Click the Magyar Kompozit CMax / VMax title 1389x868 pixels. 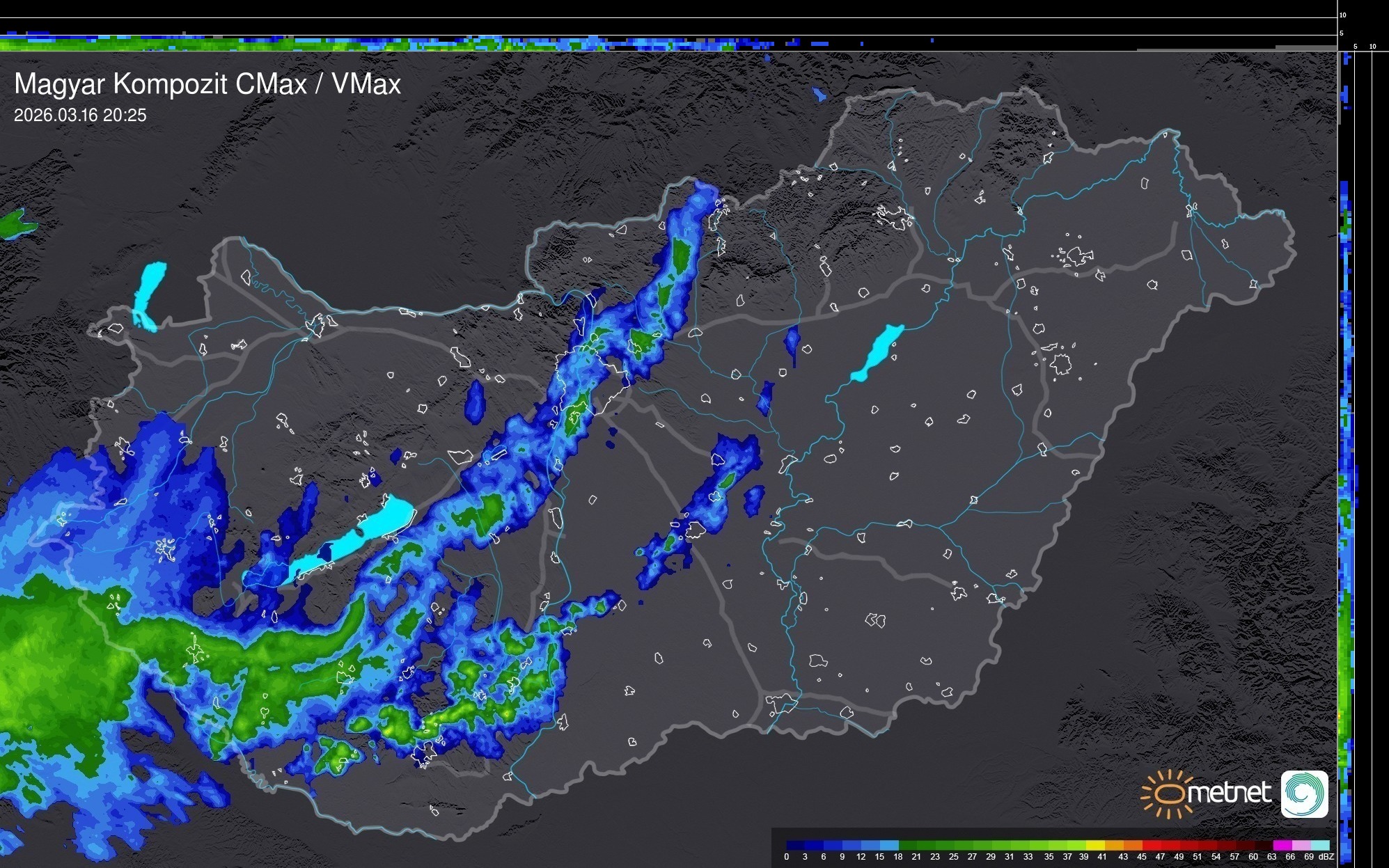point(207,84)
